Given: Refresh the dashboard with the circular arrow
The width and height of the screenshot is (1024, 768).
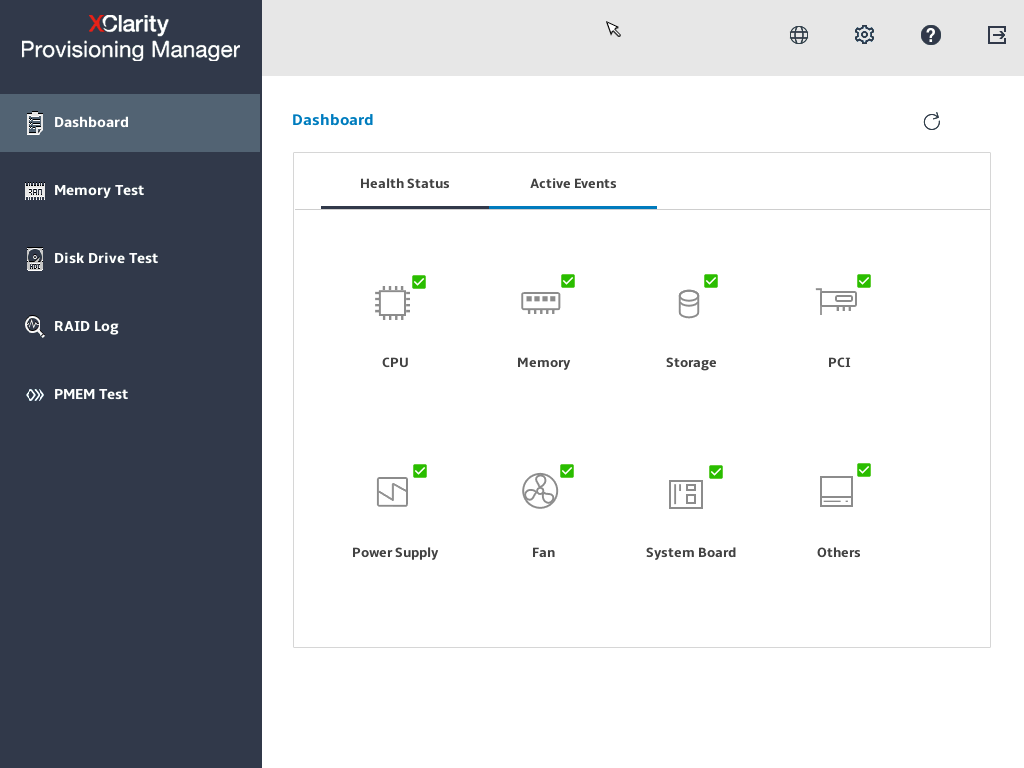Looking at the screenshot, I should coord(932,121).
